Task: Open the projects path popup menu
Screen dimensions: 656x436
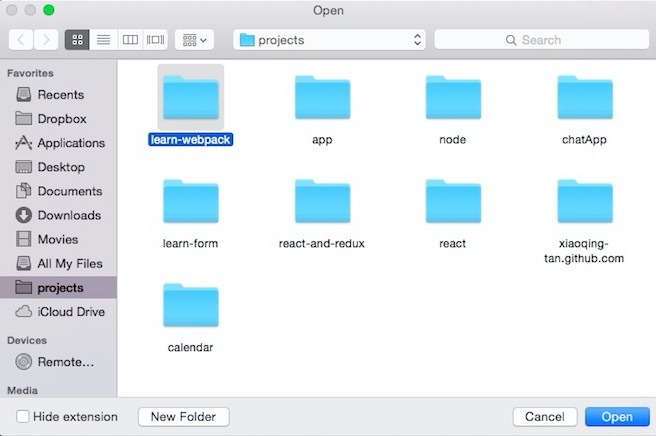Action: [x=329, y=40]
